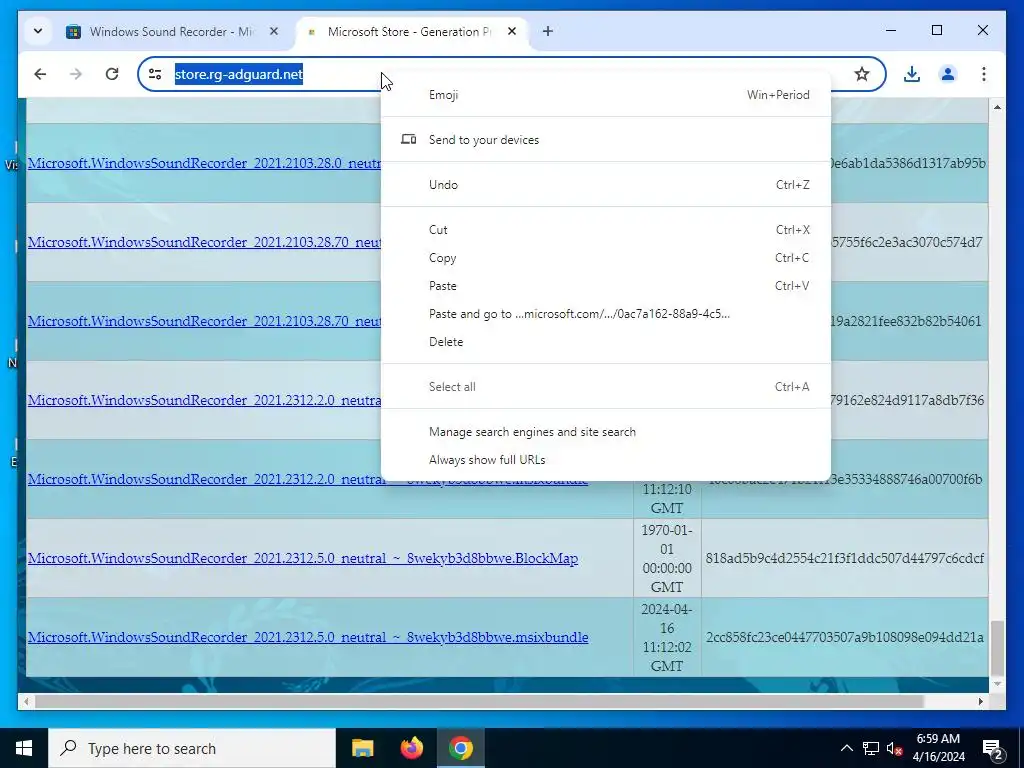Click the 2024-04-16 11:12:02 GMT date cell
Viewport: 1024px width, 768px height.
(x=667, y=637)
